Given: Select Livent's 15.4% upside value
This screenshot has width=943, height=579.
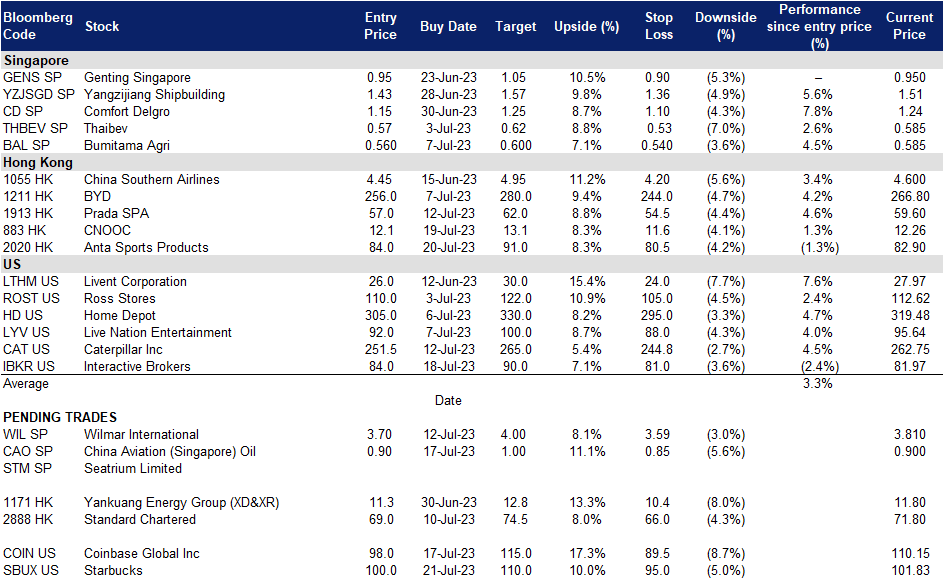Looking at the screenshot, I should (x=587, y=281).
